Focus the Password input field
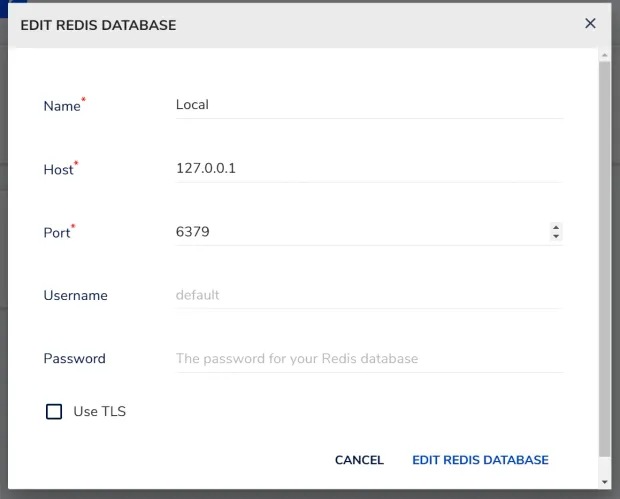Screen dimensions: 620x499 pos(368,358)
